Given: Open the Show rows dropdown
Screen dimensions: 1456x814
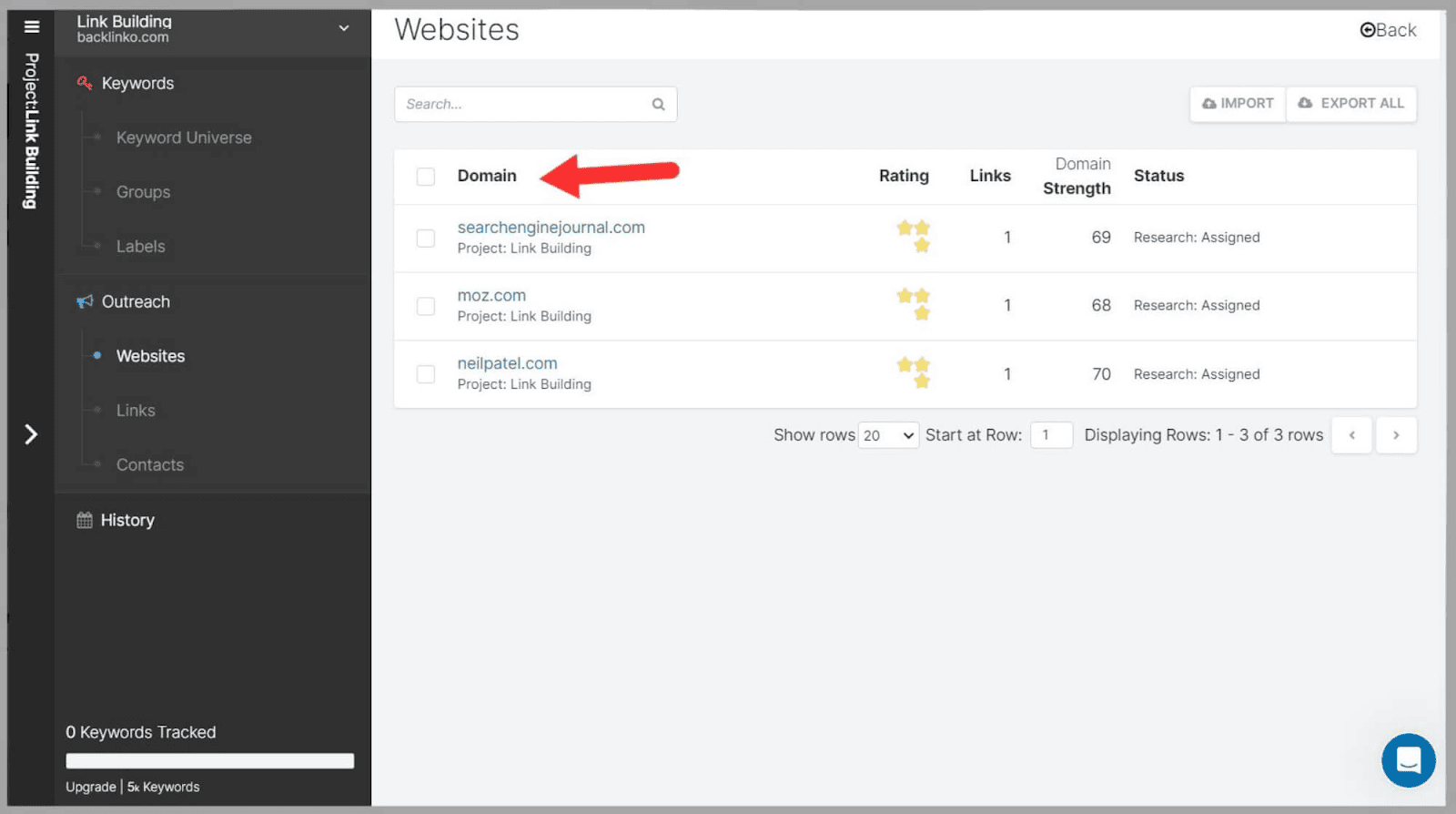Looking at the screenshot, I should pyautogui.click(x=888, y=435).
